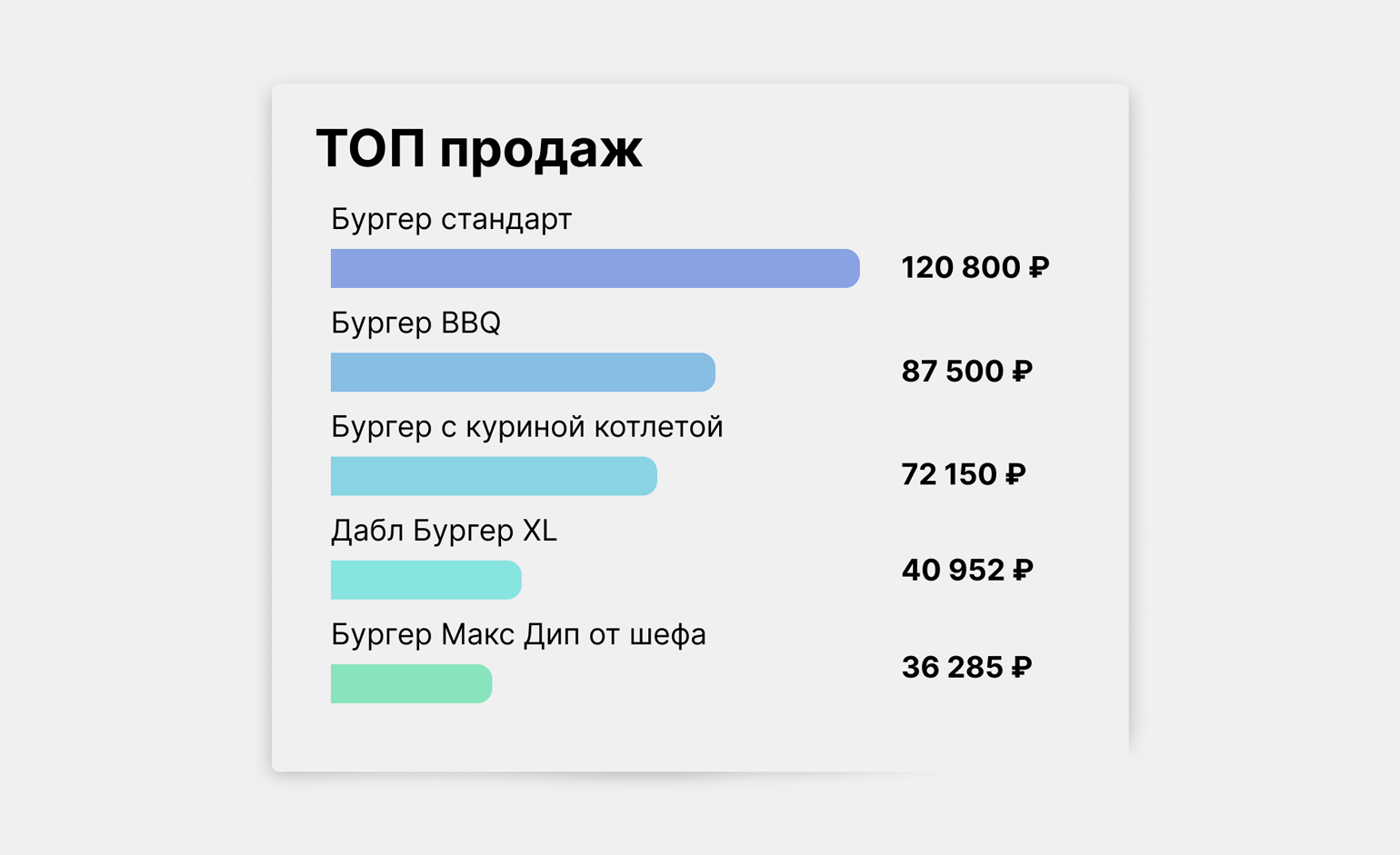Click the ТОП продаж heading
Image resolution: width=1400 pixels, height=855 pixels.
479,150
